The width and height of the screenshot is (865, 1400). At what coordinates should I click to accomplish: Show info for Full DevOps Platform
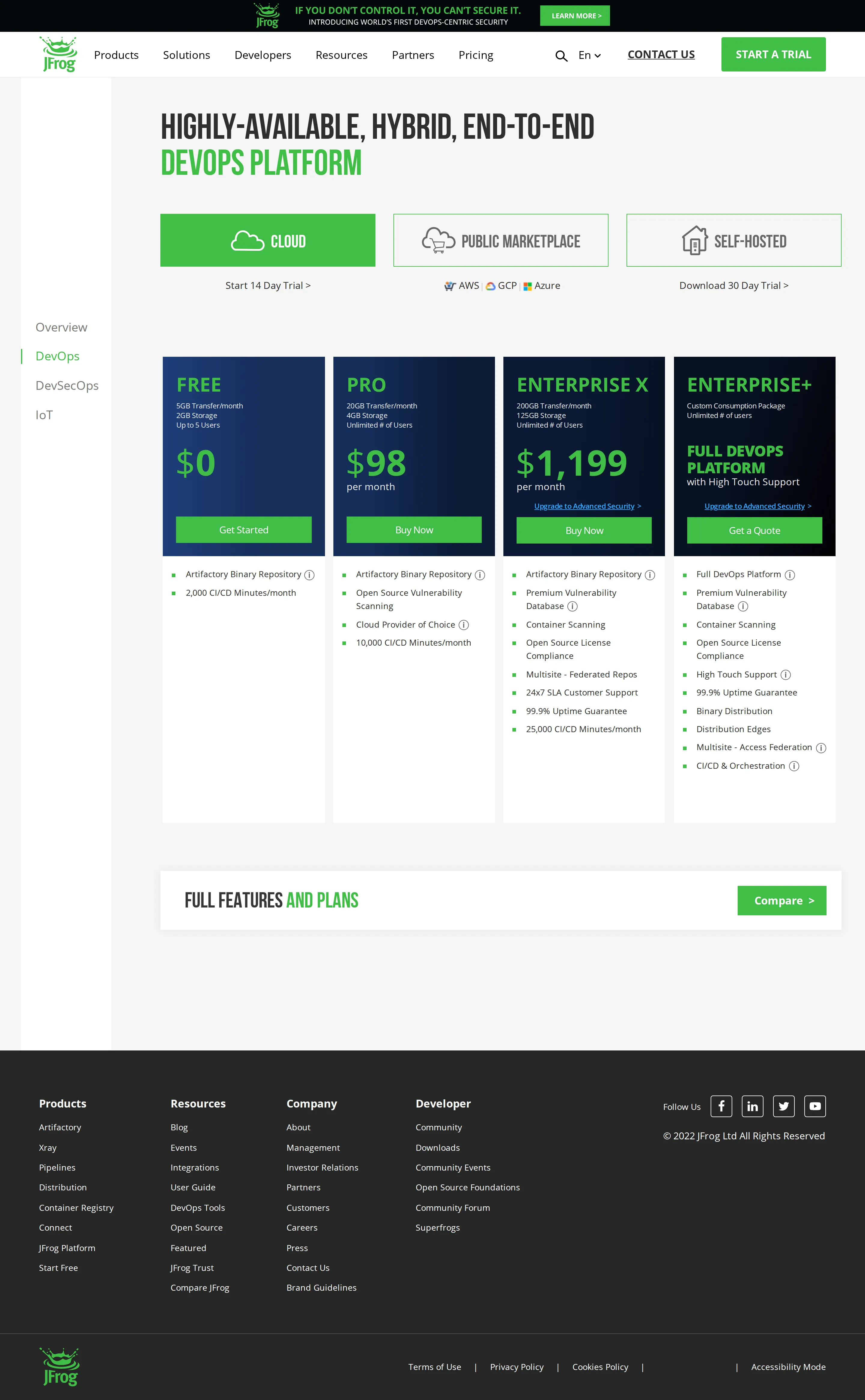point(790,575)
